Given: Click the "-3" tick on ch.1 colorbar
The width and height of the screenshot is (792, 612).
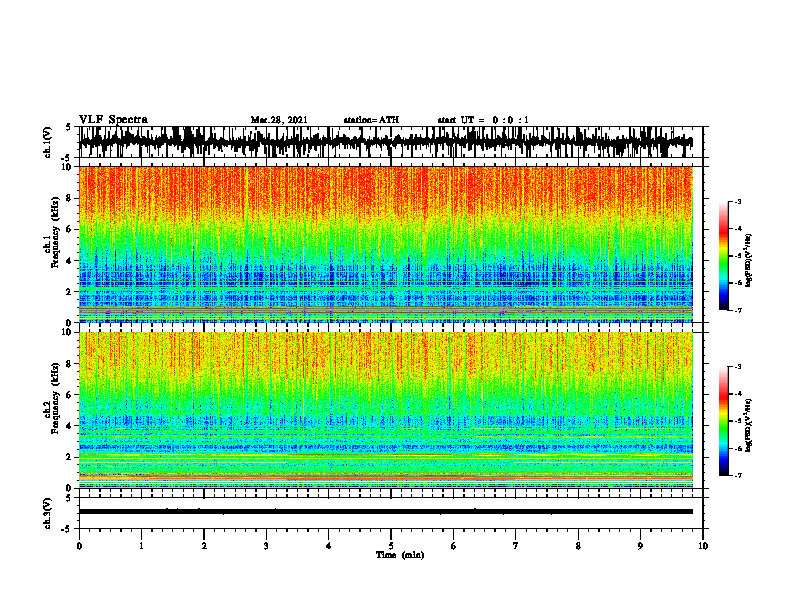Looking at the screenshot, I should [737, 202].
